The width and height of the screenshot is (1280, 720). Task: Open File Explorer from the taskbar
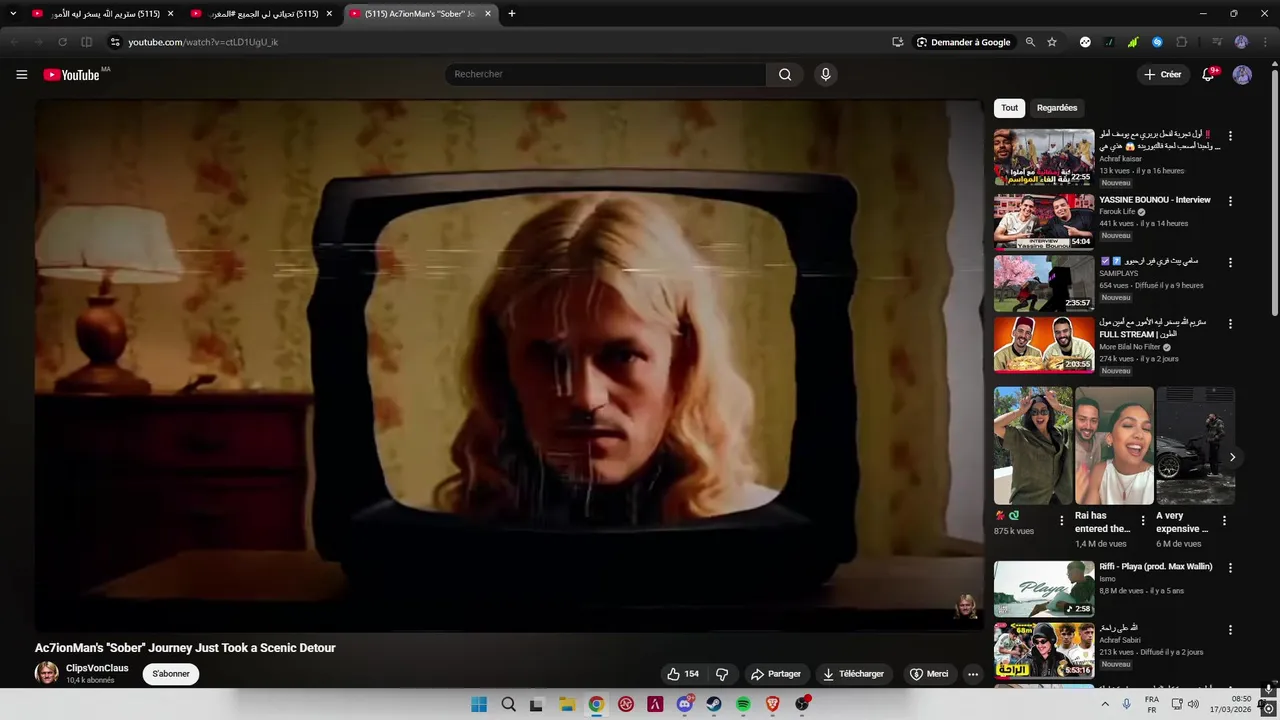pos(567,704)
